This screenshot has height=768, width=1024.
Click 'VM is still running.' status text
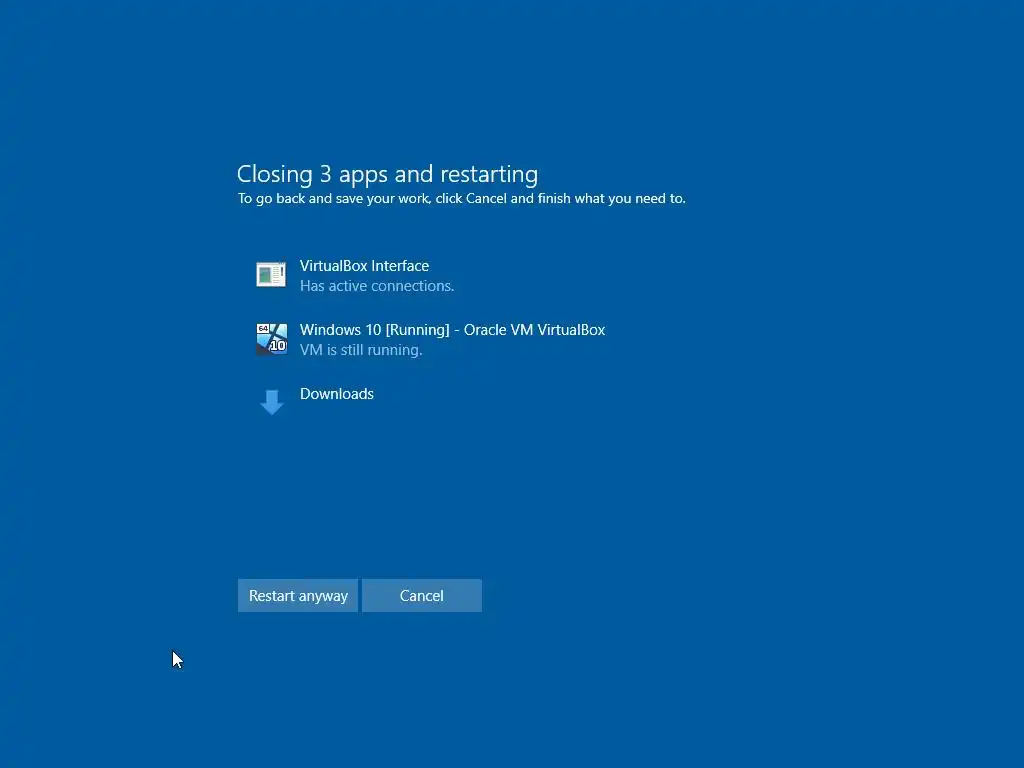361,350
